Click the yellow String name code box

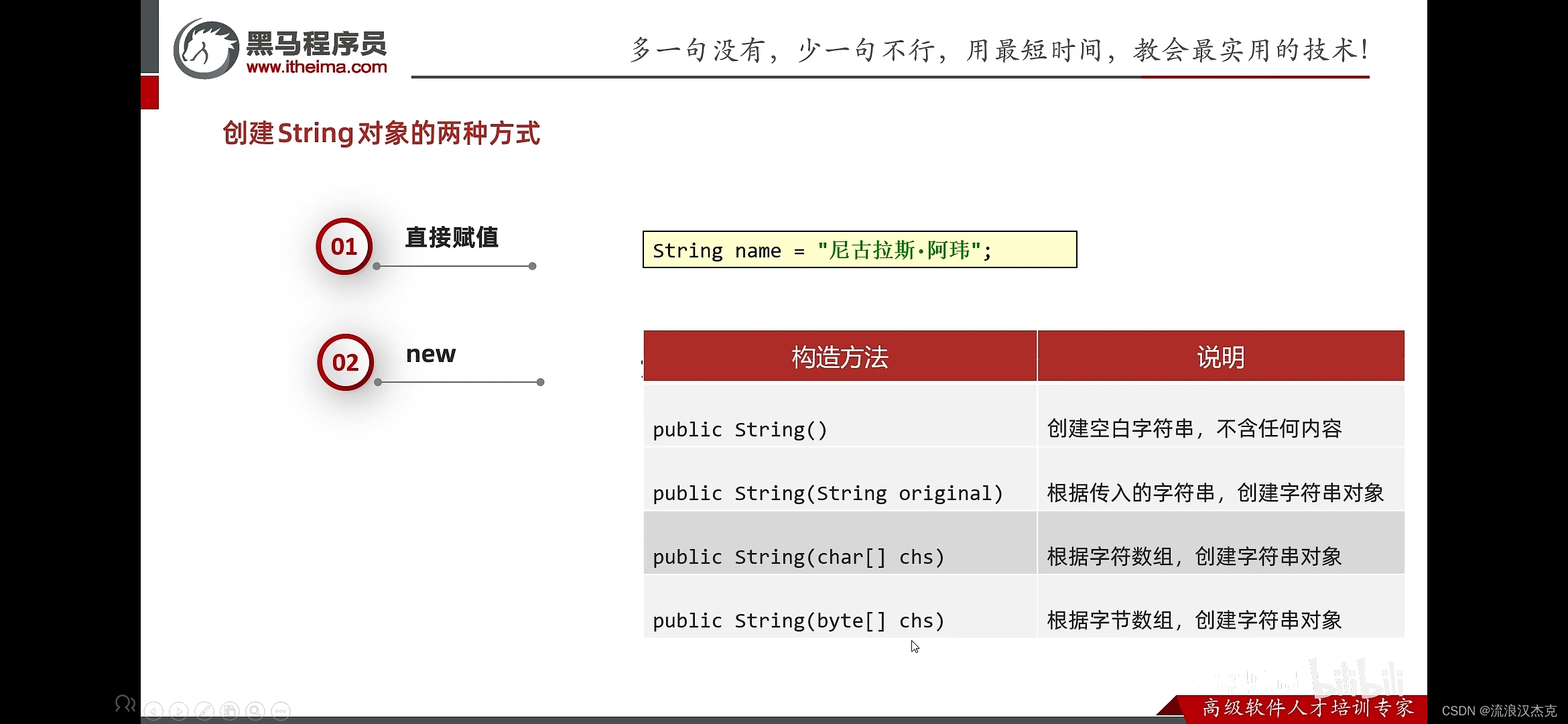click(x=859, y=249)
